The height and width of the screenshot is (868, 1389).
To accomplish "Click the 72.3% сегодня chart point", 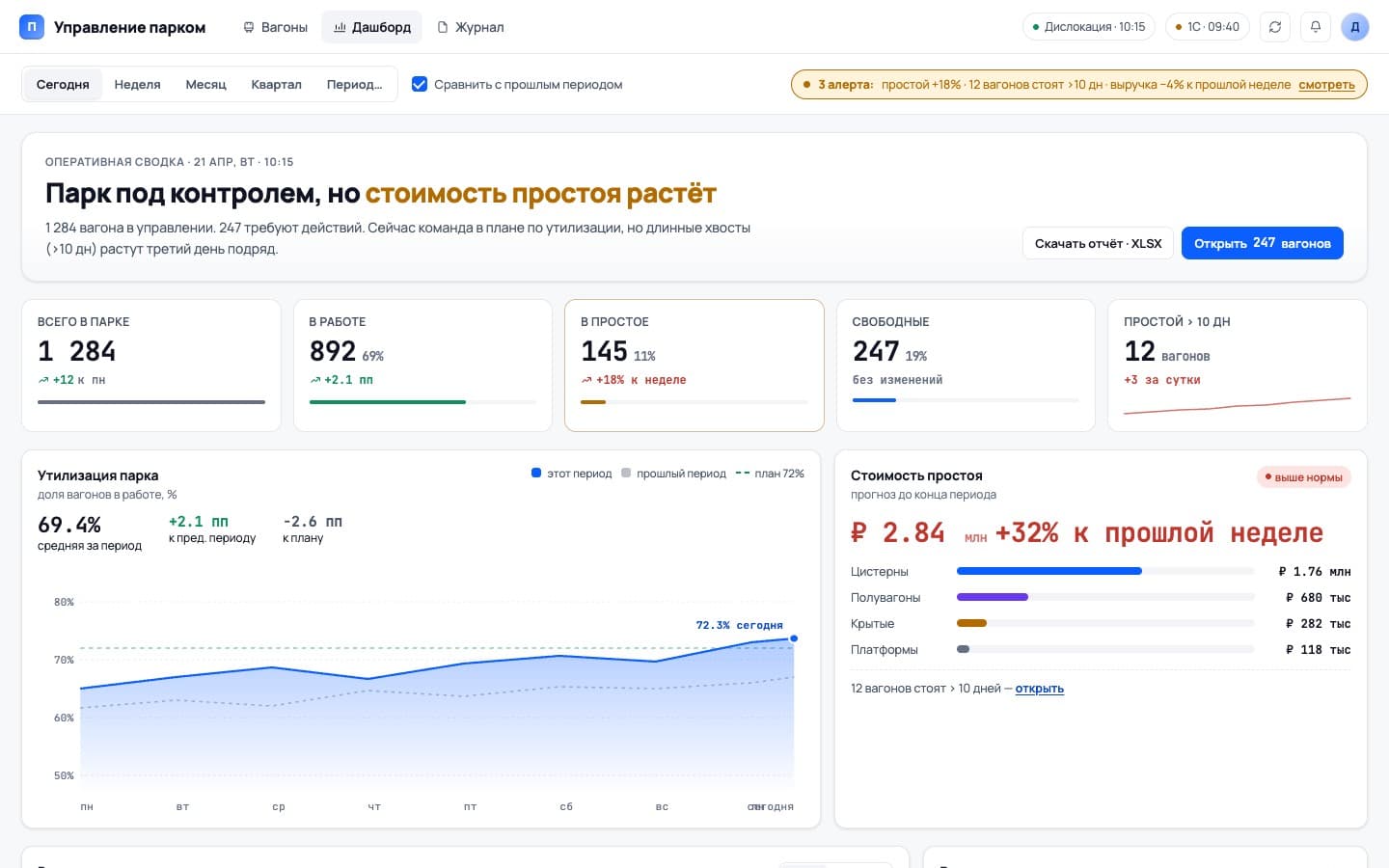I will tap(794, 638).
